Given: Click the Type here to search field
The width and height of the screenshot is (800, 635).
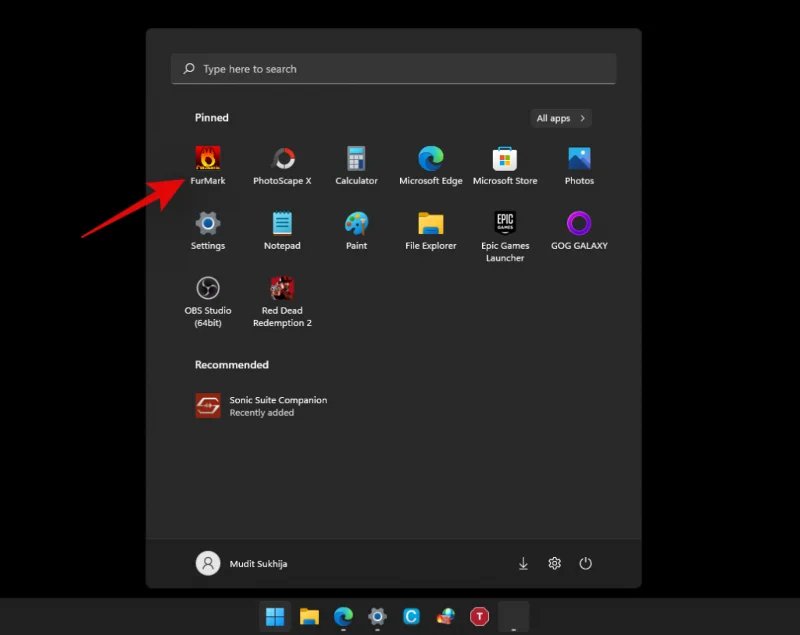Looking at the screenshot, I should [393, 68].
